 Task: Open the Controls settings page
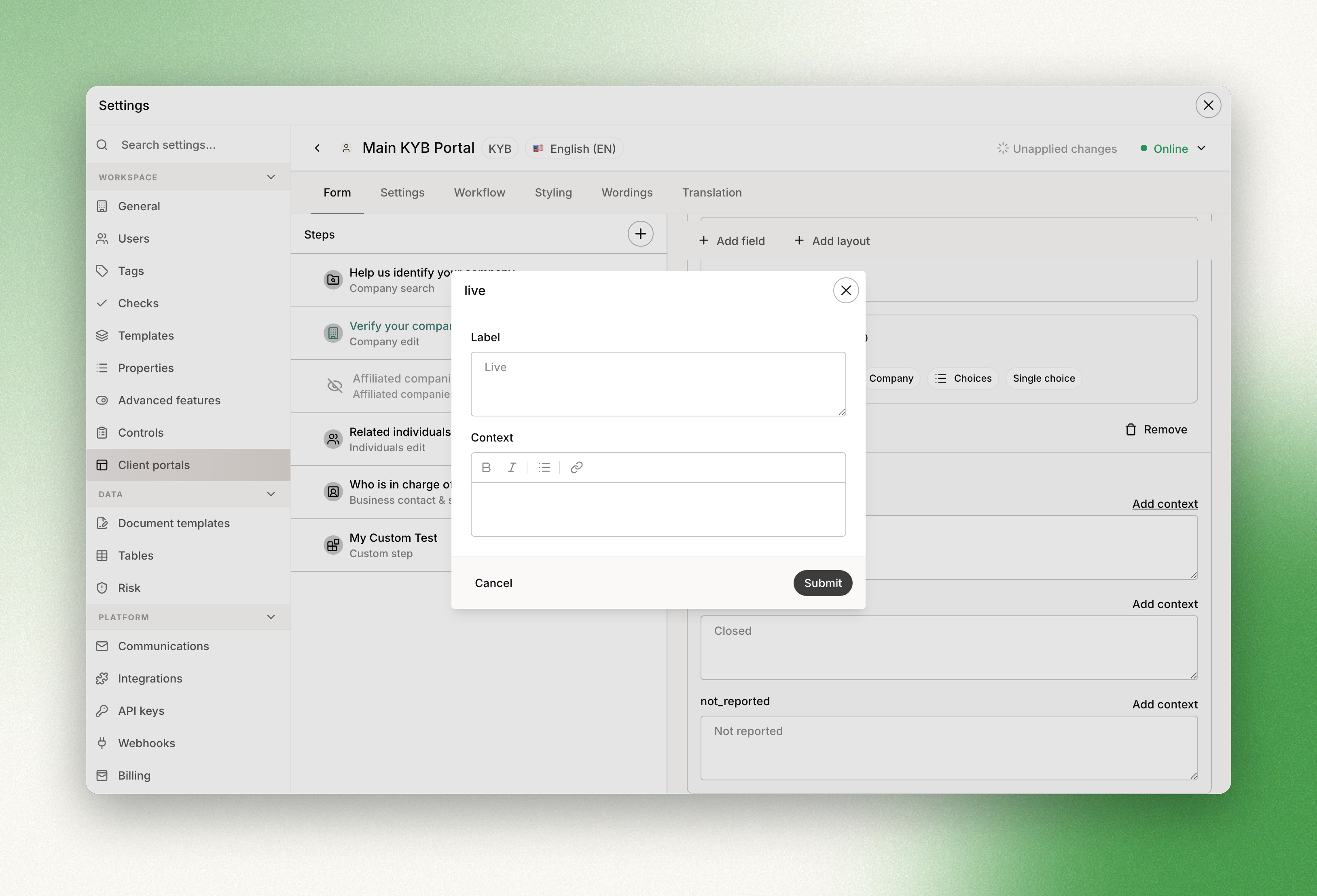coord(188,433)
